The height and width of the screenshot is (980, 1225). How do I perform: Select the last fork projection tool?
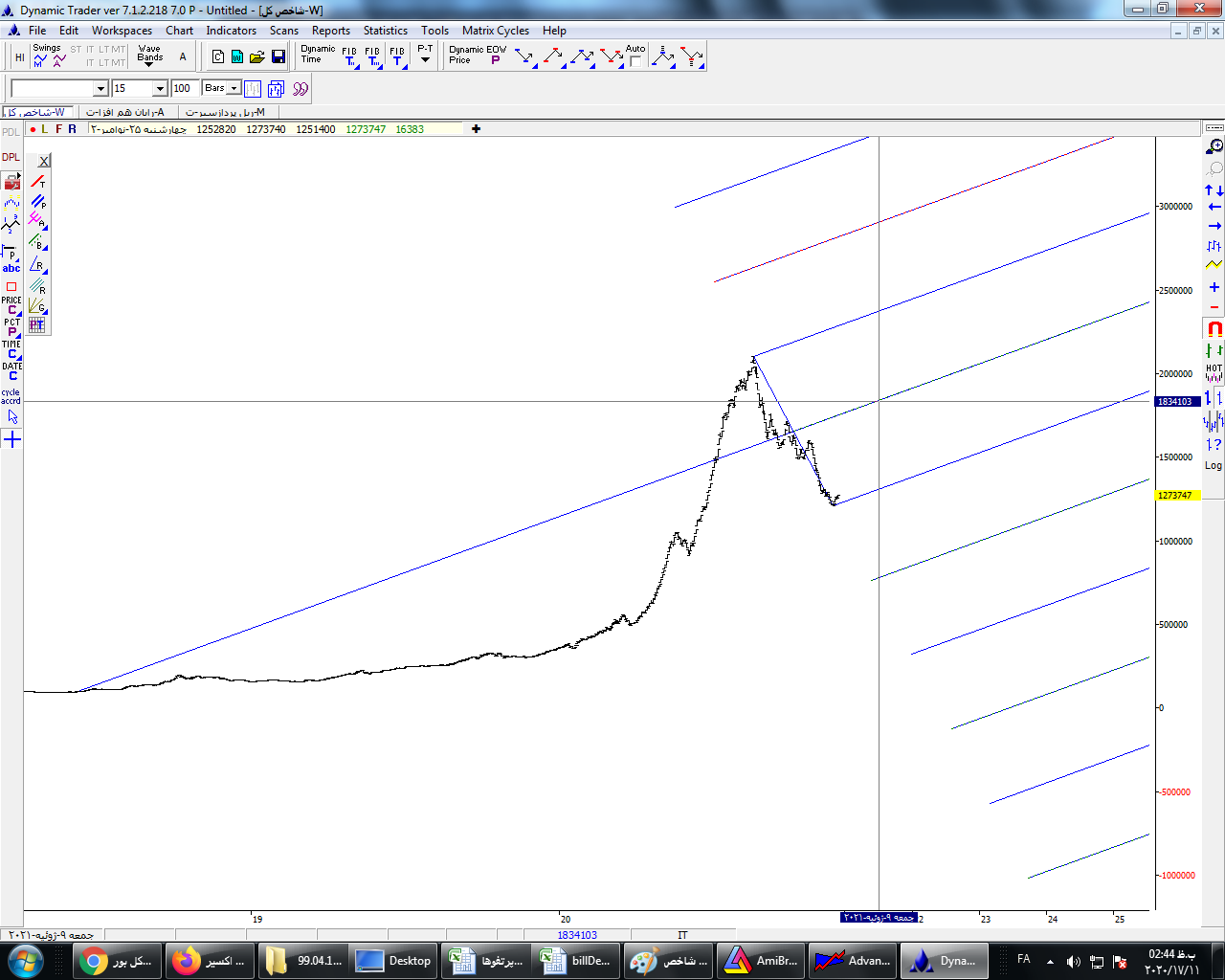pyautogui.click(x=692, y=57)
